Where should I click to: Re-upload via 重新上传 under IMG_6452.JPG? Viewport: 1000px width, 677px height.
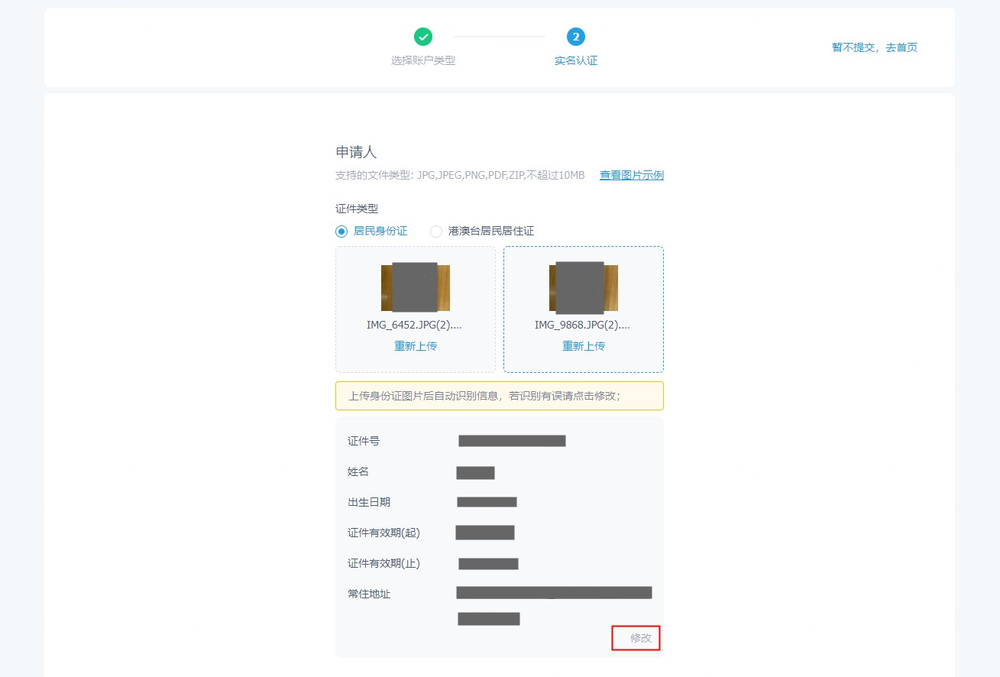point(415,346)
